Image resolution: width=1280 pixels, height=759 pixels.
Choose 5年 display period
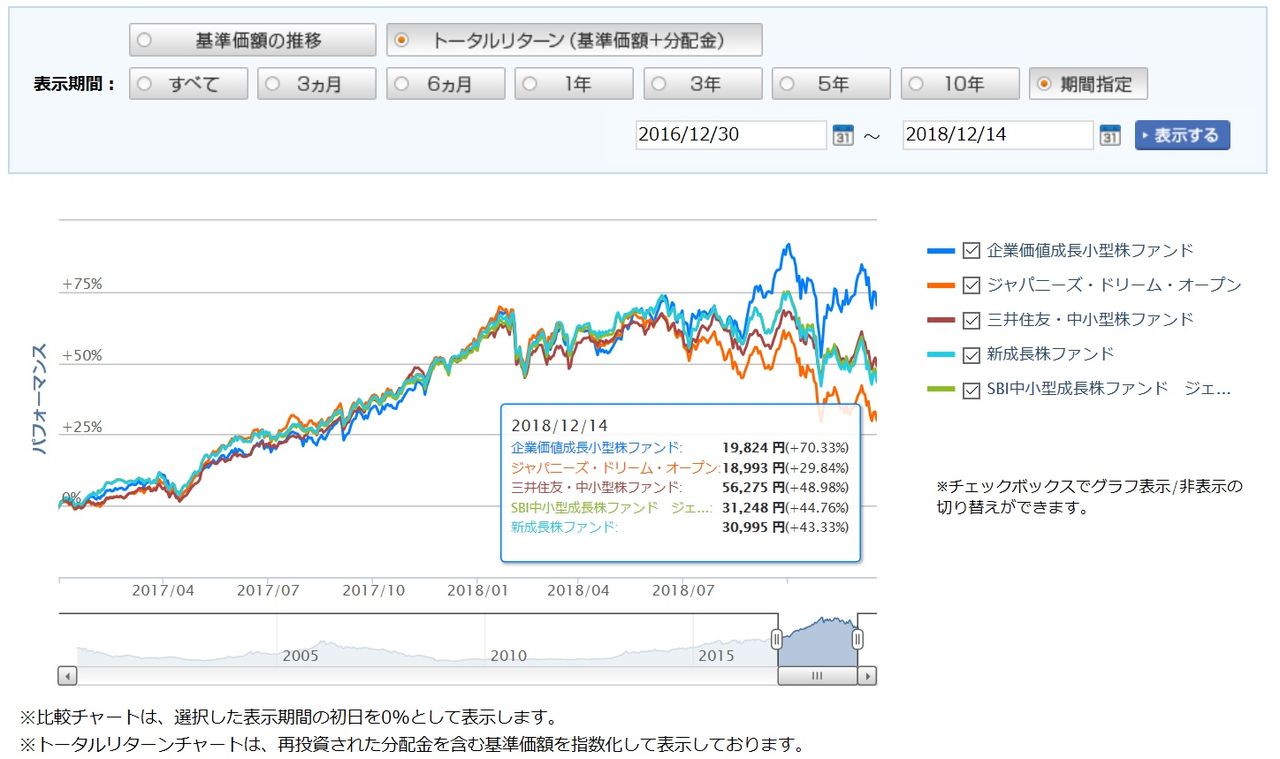[x=831, y=84]
